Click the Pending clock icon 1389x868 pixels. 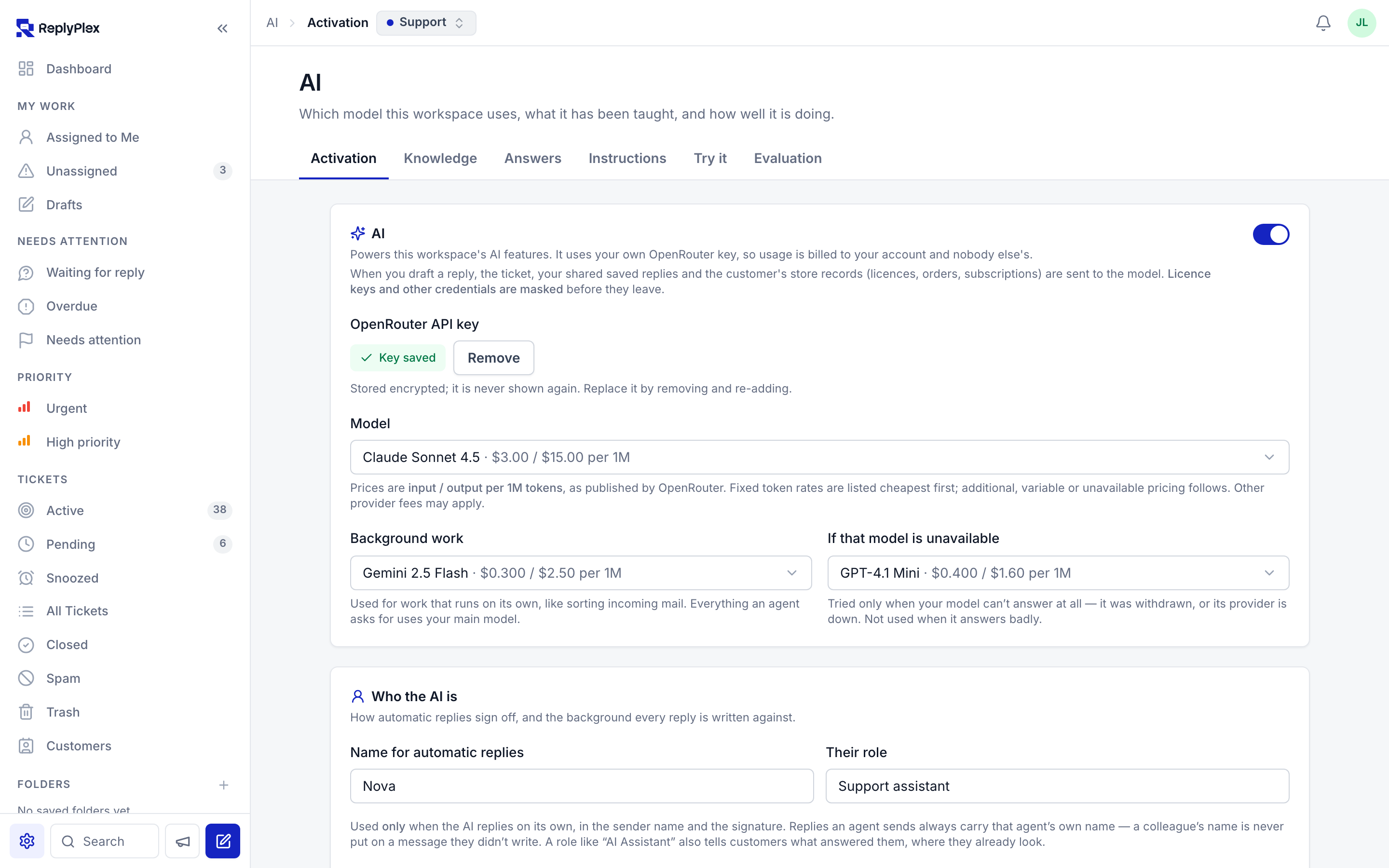(x=26, y=543)
